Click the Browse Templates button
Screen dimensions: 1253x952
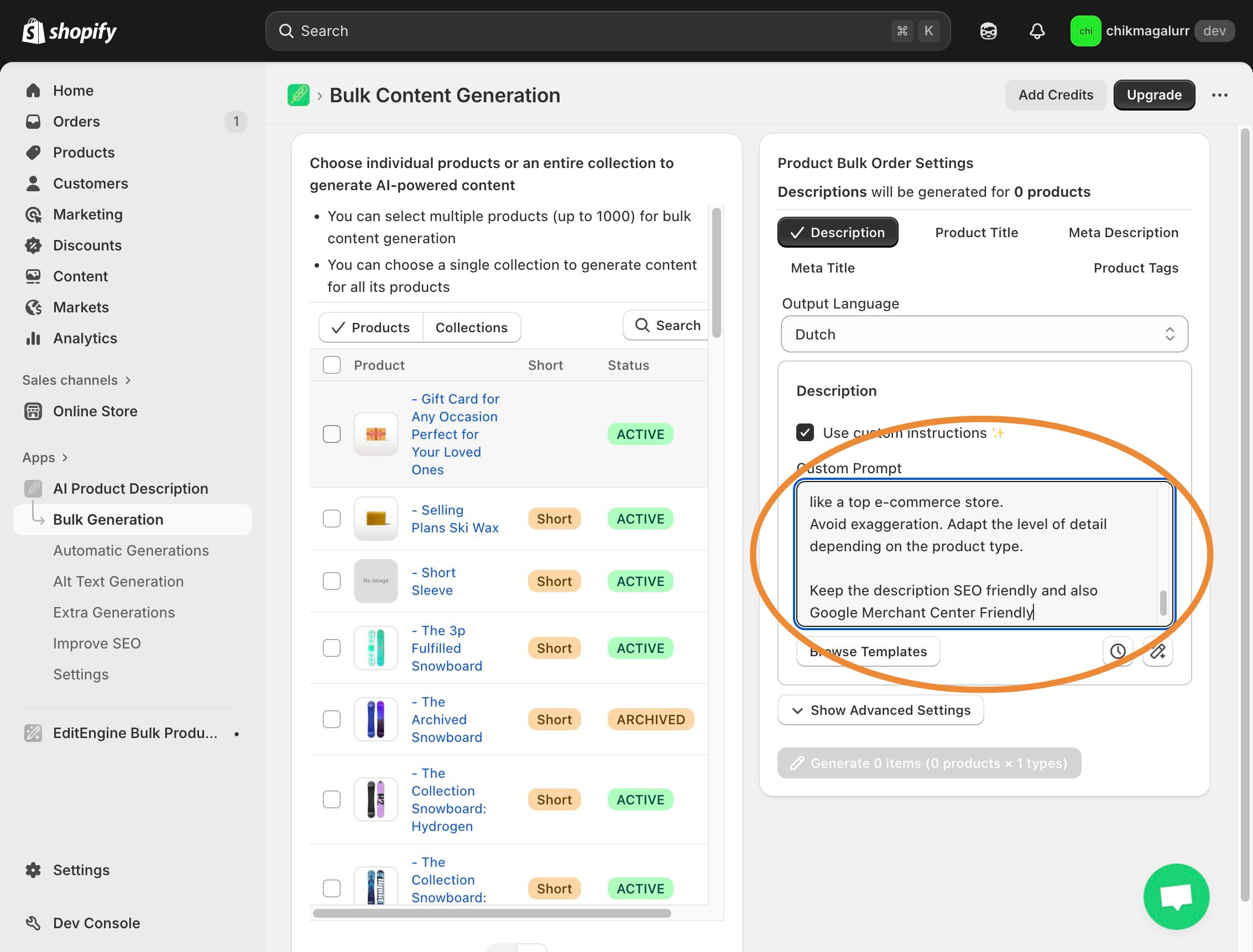[868, 652]
